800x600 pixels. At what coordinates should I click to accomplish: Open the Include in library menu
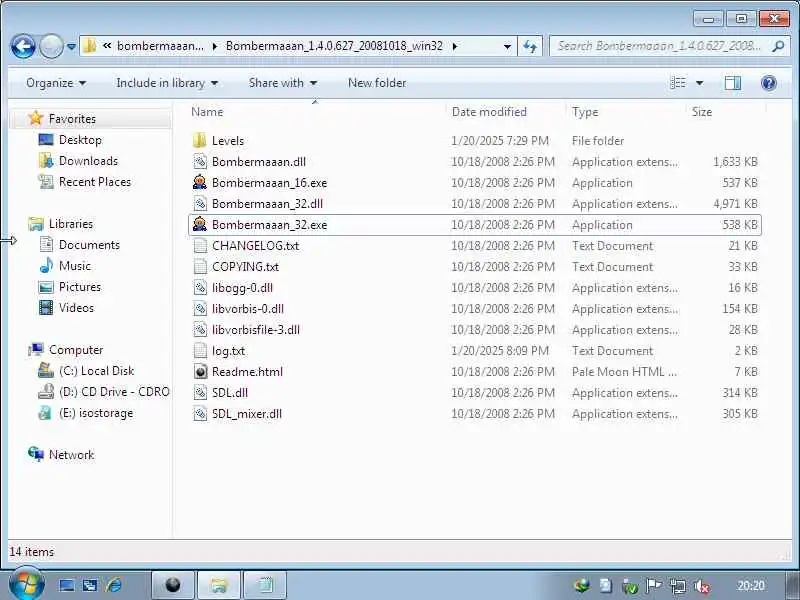tap(167, 83)
